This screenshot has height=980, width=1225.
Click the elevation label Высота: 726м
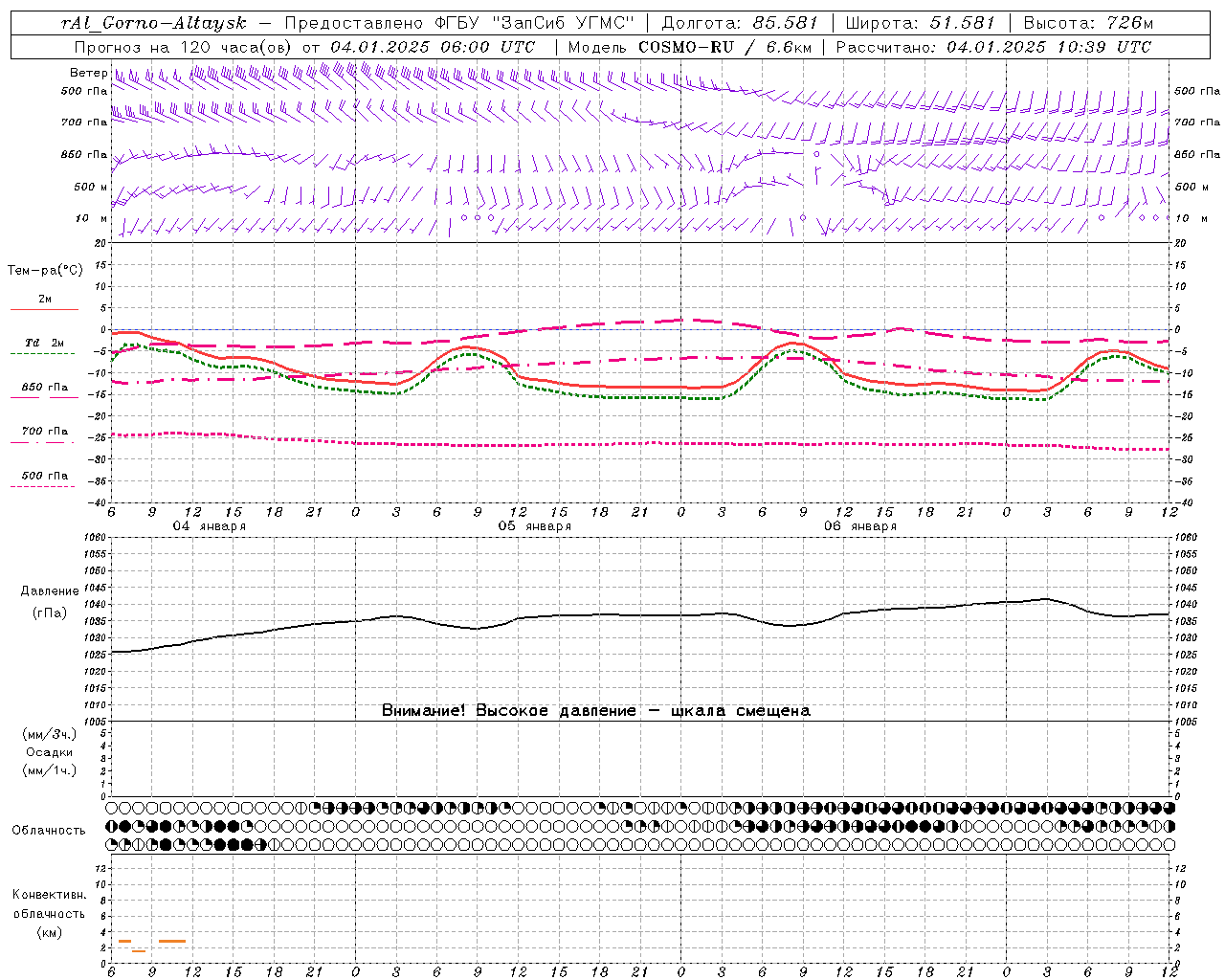coord(1089,22)
